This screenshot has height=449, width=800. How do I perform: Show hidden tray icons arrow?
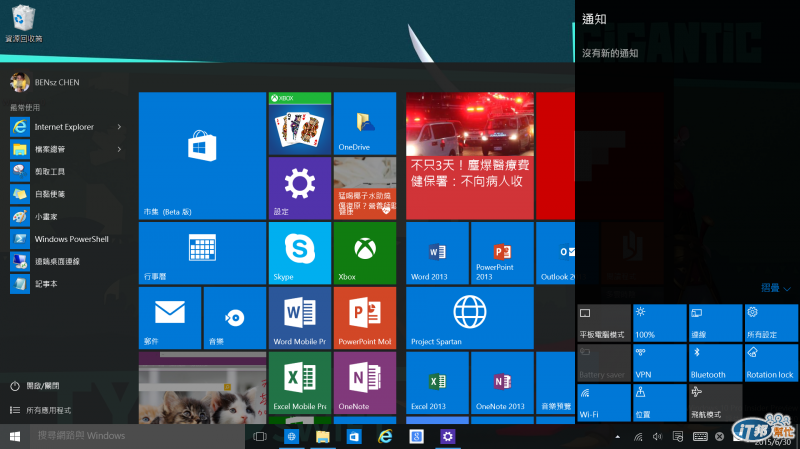coord(618,437)
